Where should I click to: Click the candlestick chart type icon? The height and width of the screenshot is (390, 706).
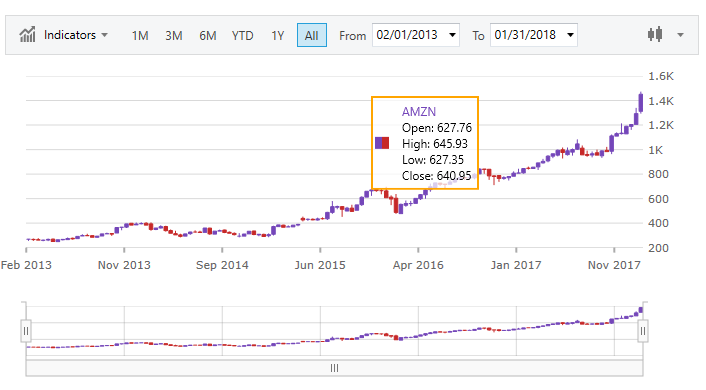pos(655,35)
